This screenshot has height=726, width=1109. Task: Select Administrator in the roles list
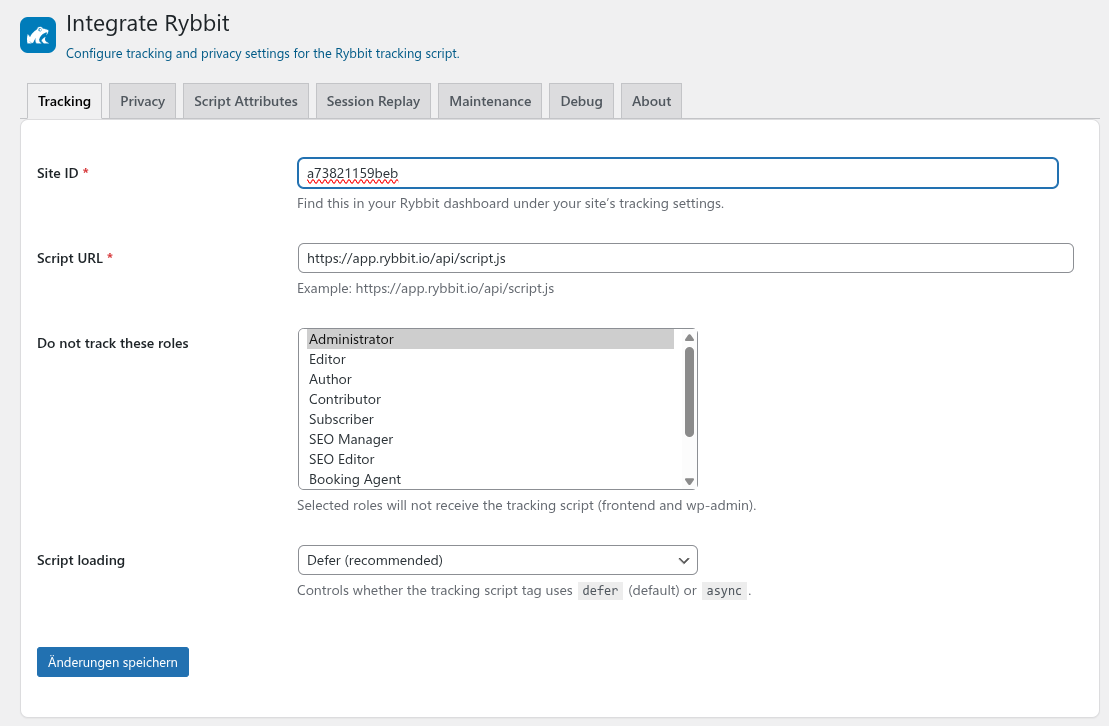click(x=490, y=340)
